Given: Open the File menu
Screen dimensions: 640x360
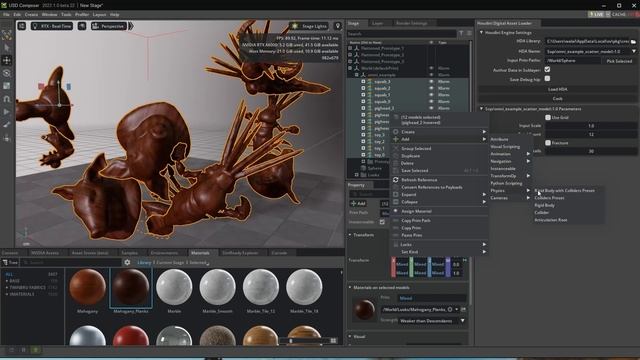Looking at the screenshot, I should tap(6, 14).
